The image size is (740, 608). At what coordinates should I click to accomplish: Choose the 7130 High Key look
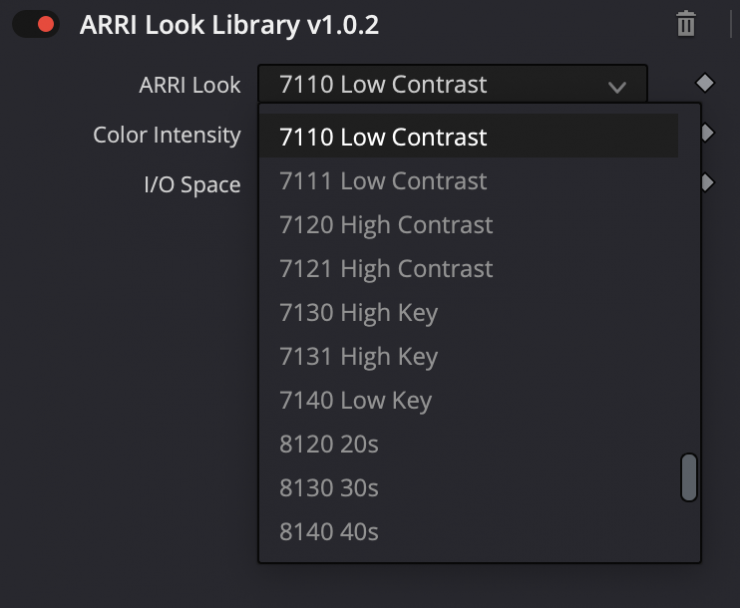click(x=469, y=312)
